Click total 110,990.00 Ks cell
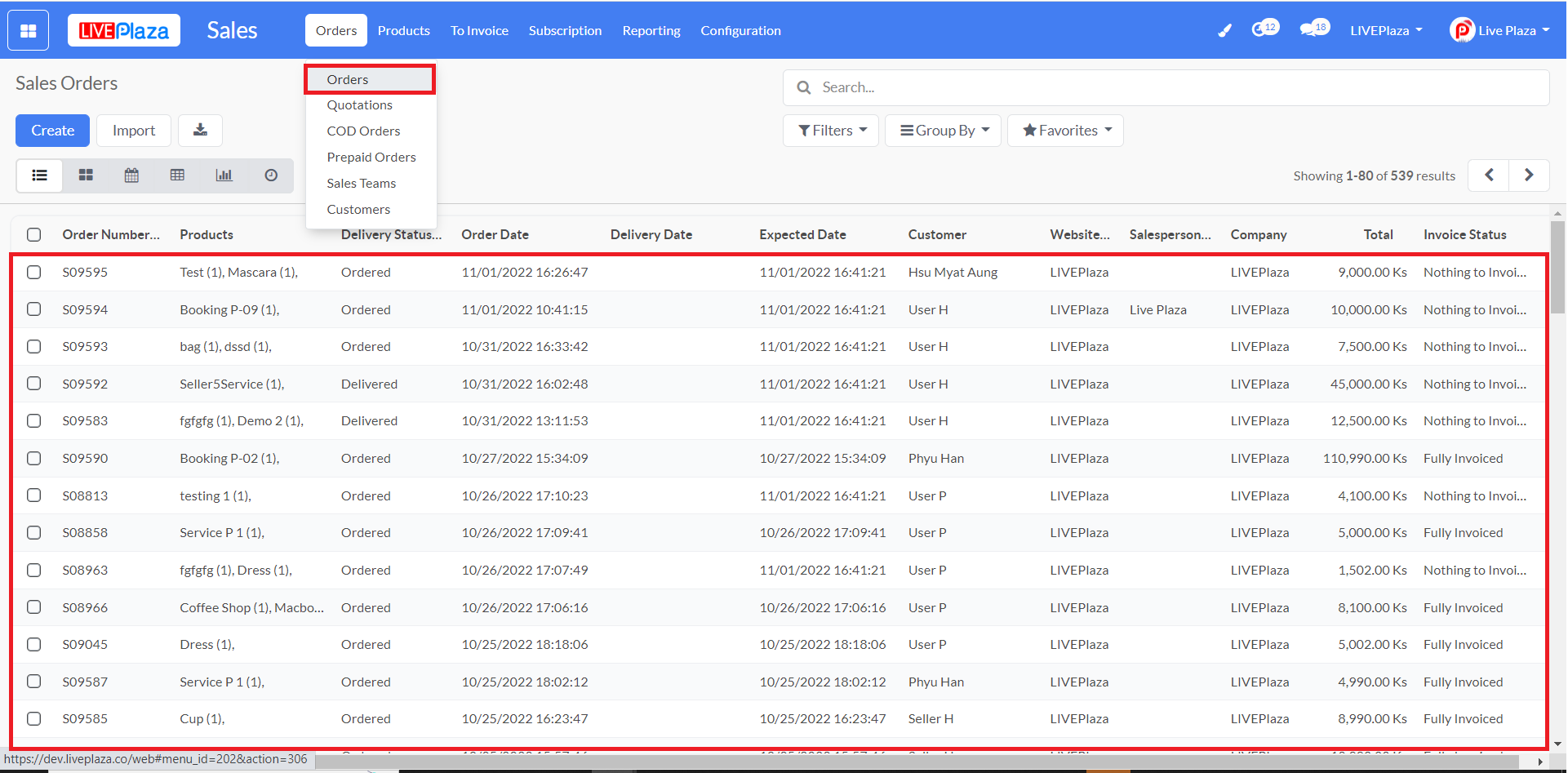Screen dimensions: 1568x773 click(1365, 459)
